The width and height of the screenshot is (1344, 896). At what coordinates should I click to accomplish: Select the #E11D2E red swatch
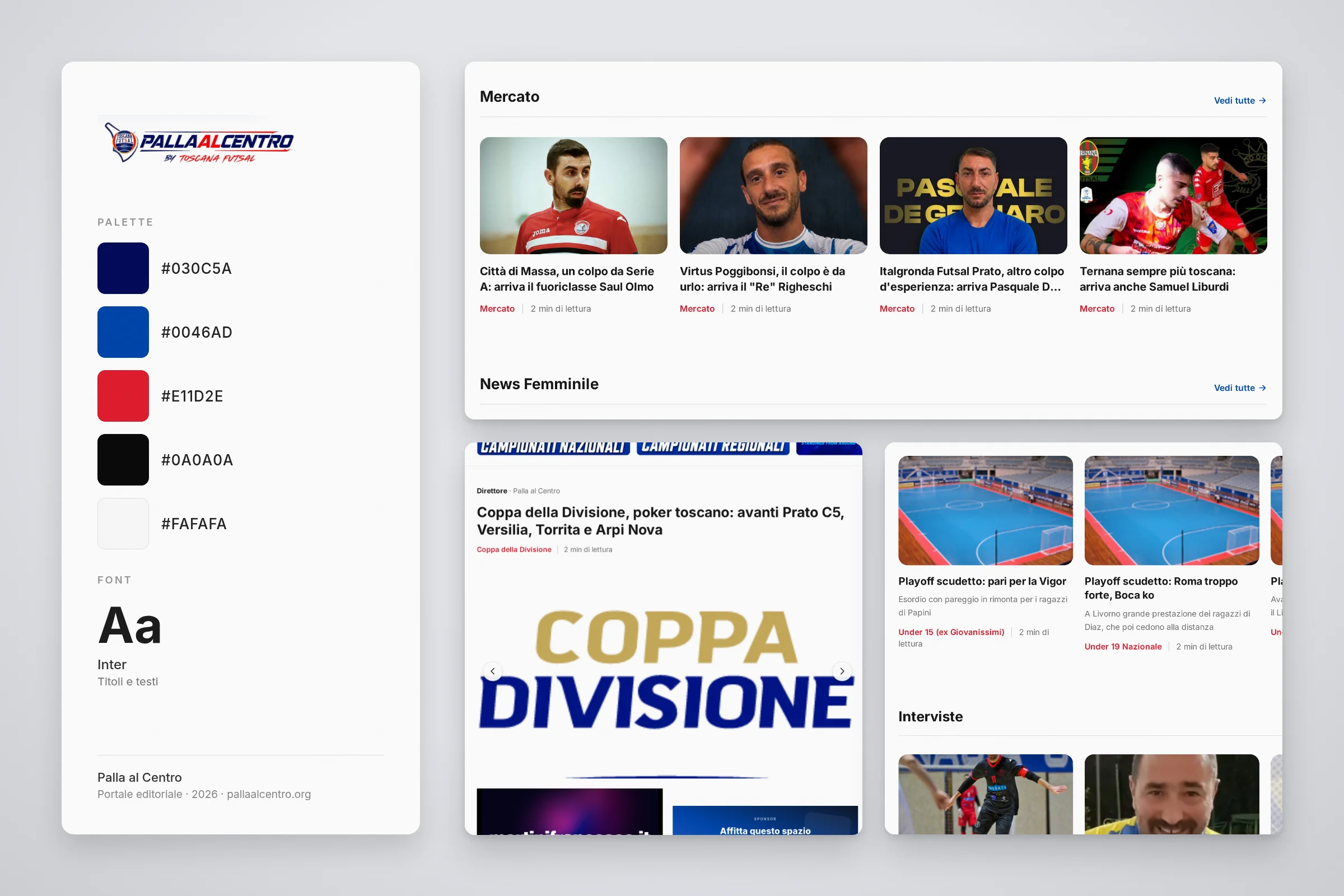[x=123, y=396]
